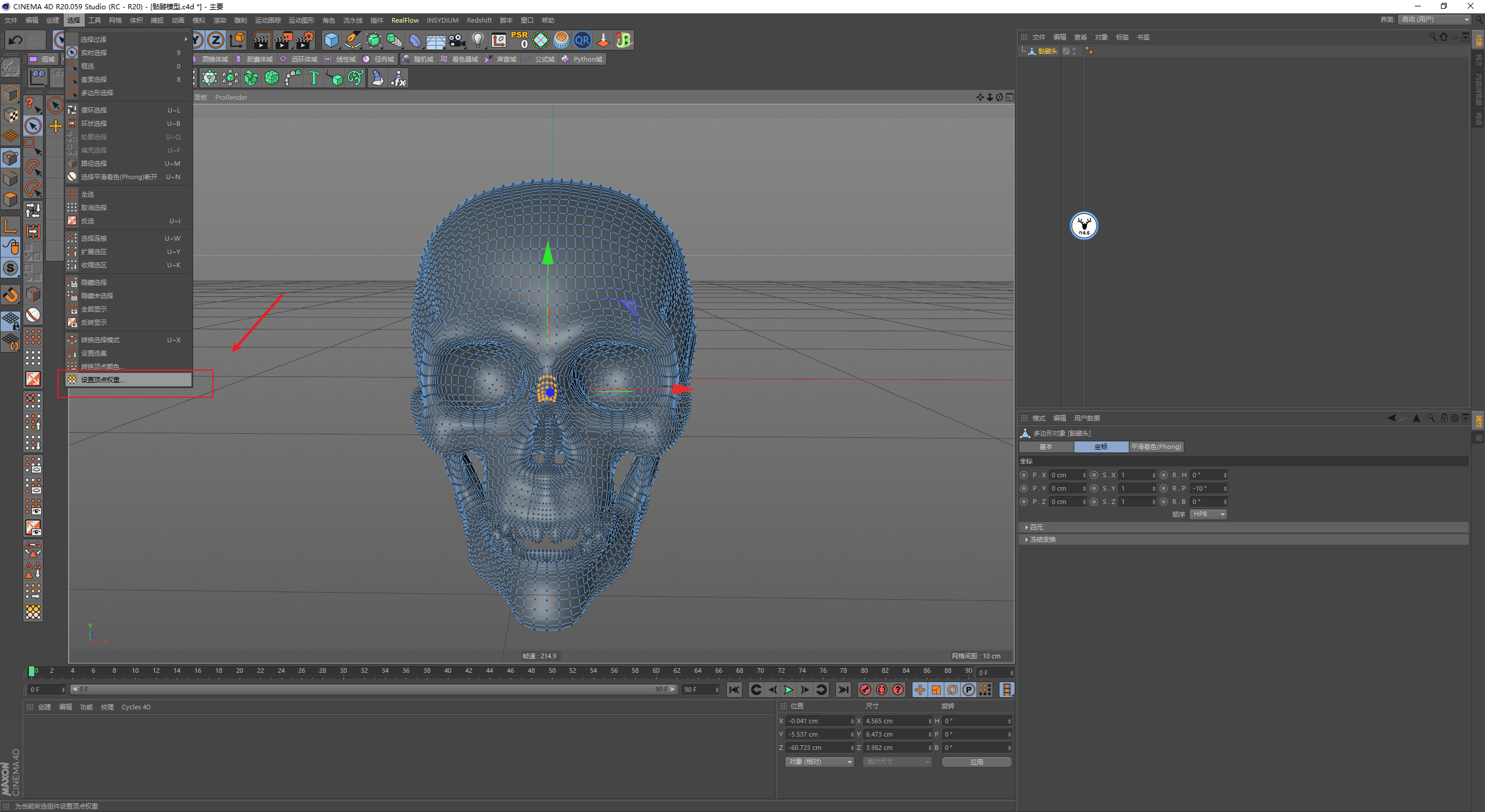Switch to the 平滑着色(Phong) tab
Image resolution: width=1485 pixels, height=812 pixels.
pos(1156,447)
